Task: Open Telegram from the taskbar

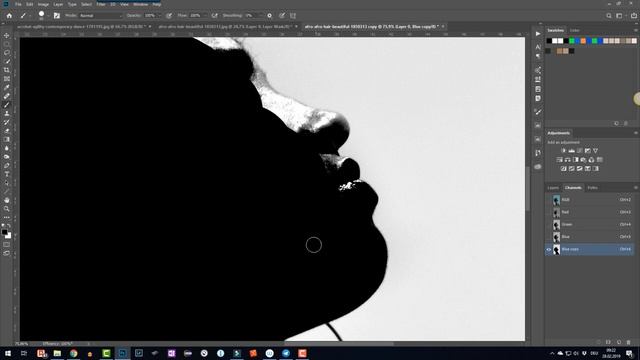Action: (286, 353)
